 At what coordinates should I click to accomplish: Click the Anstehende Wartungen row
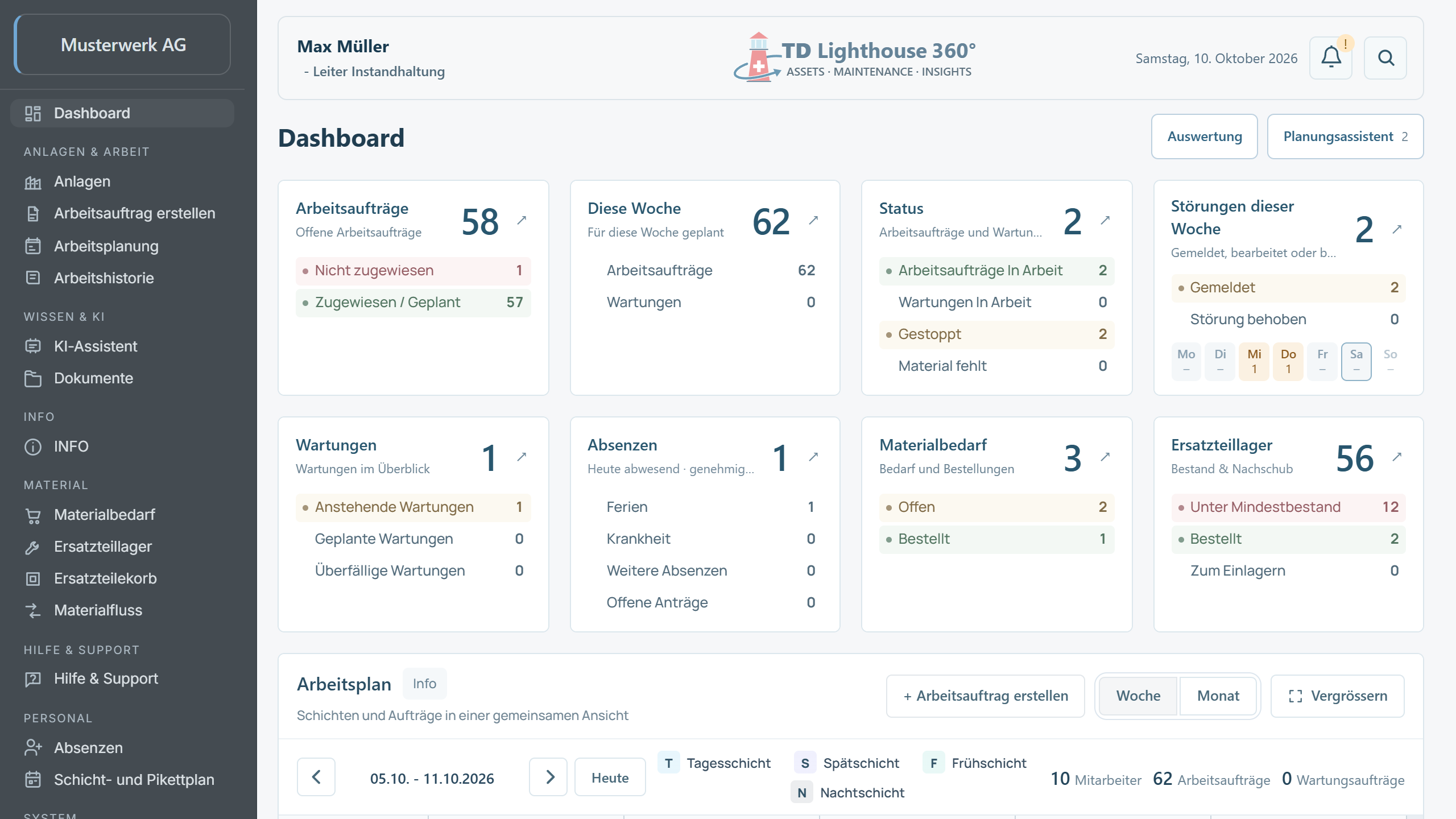pos(413,507)
